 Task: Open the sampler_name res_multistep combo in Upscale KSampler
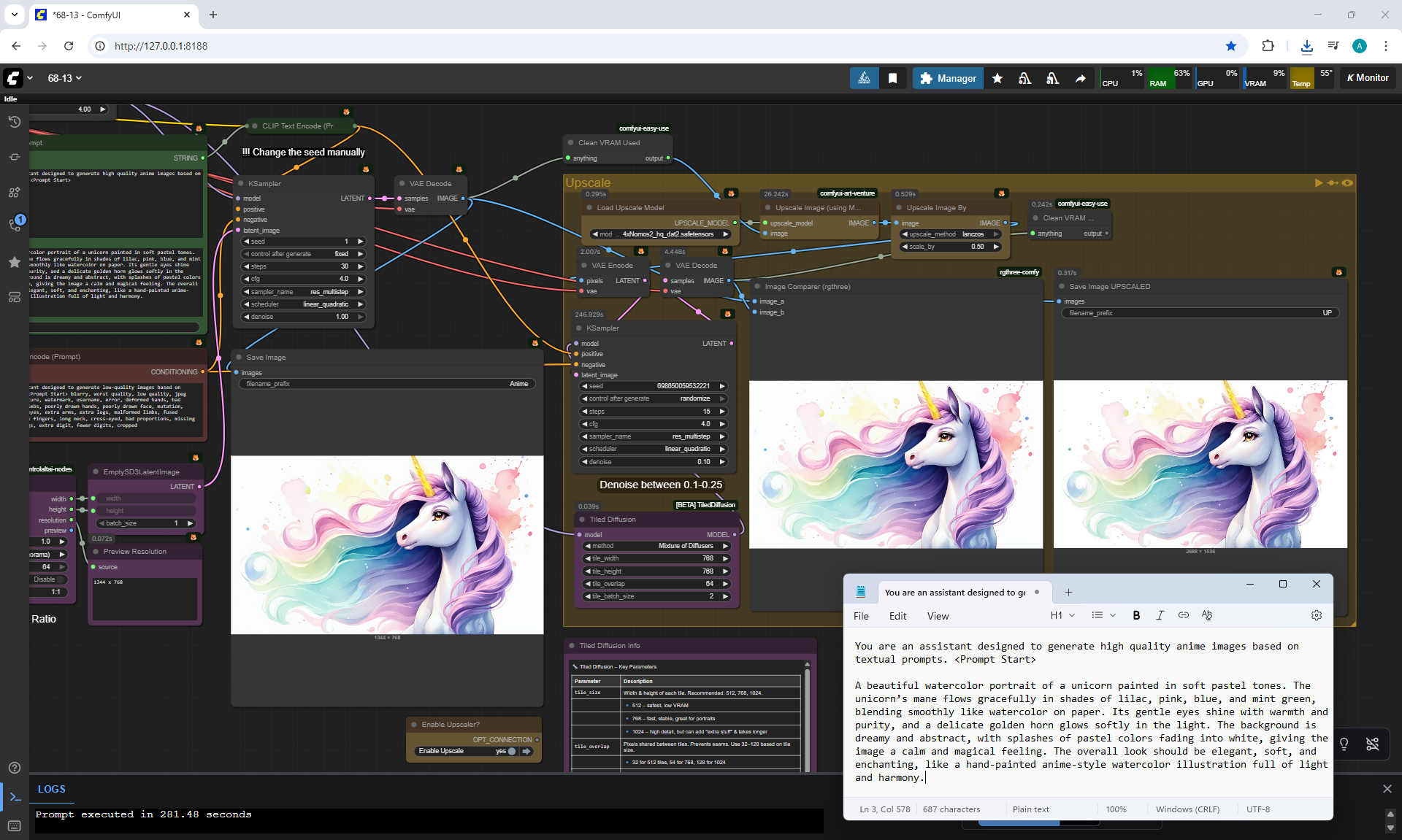tap(654, 436)
